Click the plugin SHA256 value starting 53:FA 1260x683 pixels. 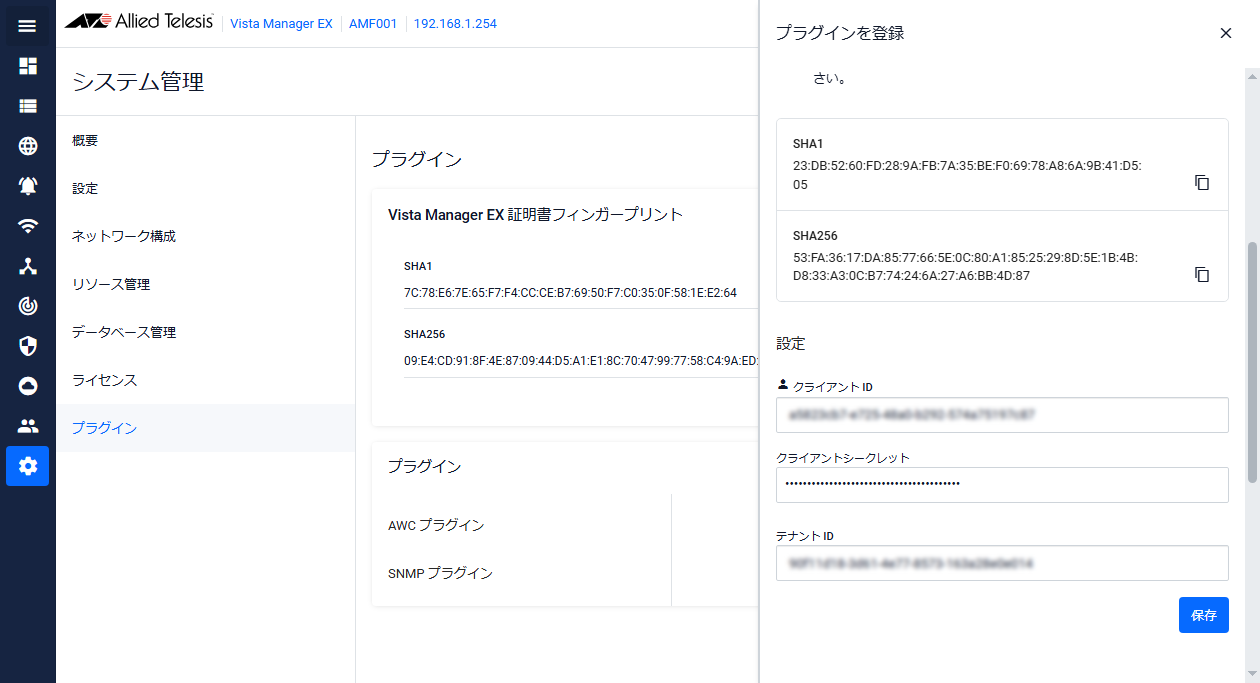click(965, 266)
